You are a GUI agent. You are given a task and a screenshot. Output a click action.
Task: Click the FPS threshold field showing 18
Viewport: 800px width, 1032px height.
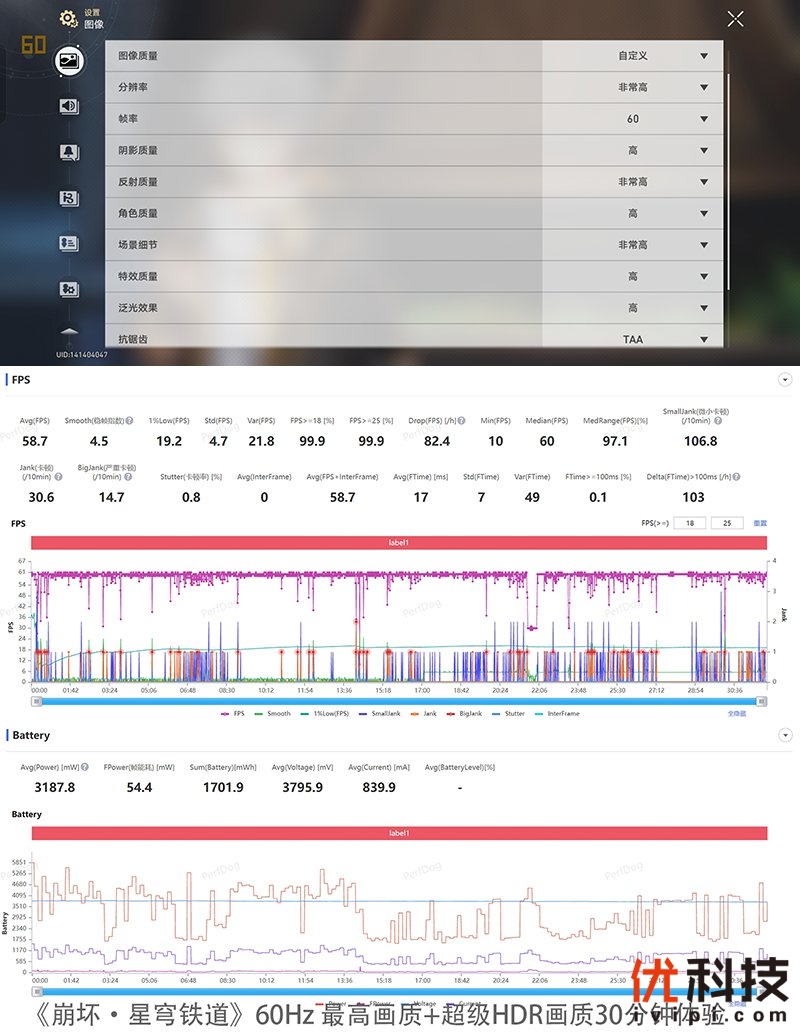(x=689, y=523)
